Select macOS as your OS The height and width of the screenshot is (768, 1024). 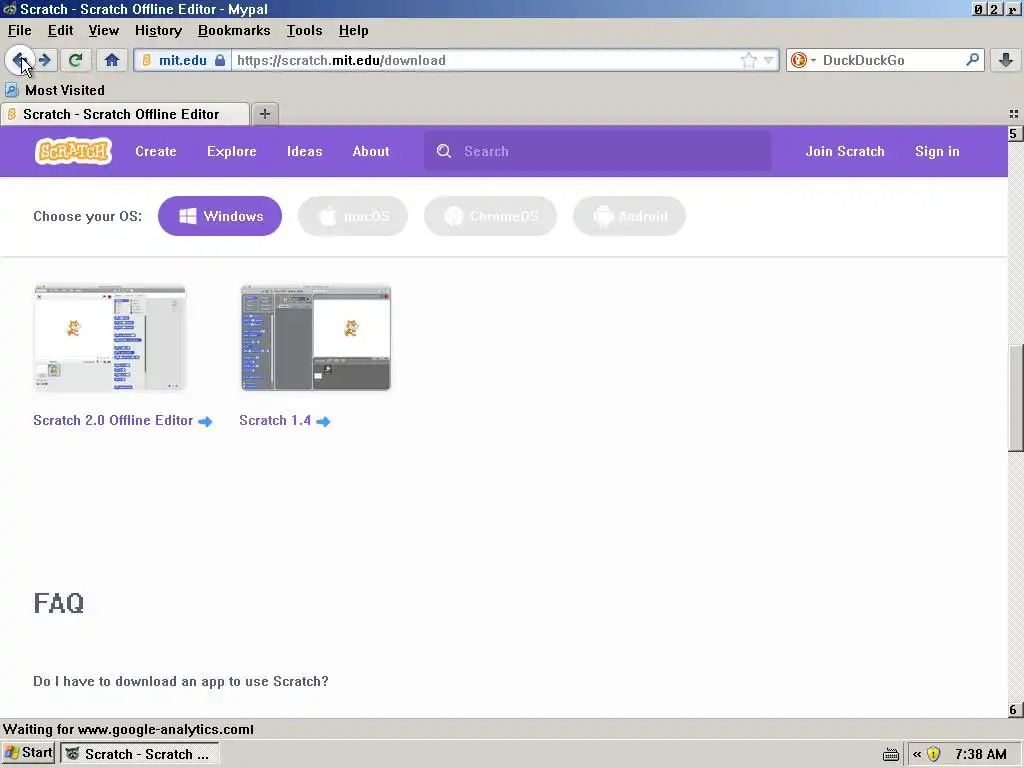click(353, 216)
